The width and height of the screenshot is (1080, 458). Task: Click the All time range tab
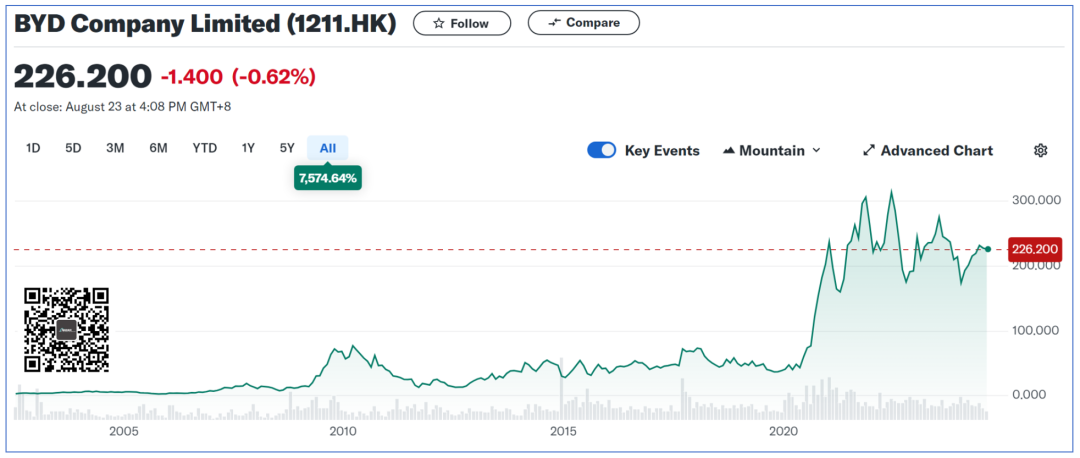tap(328, 148)
